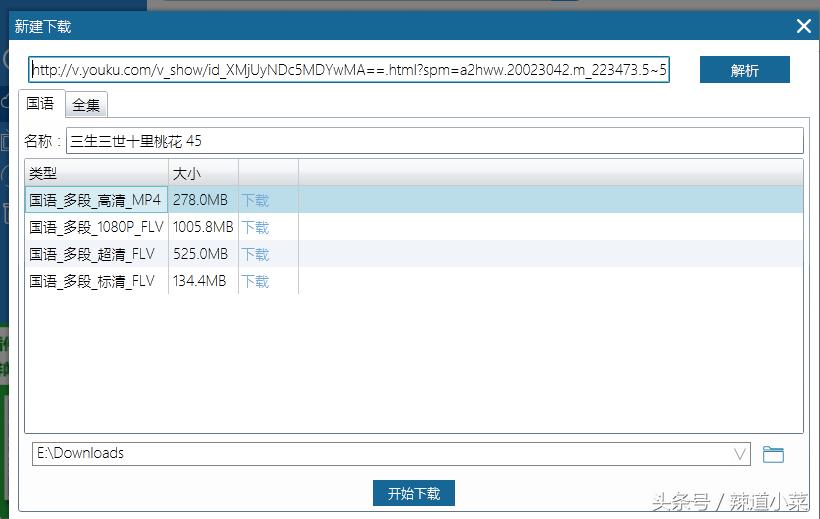This screenshot has width=820, height=519.
Task: Click the 开始下载 button
Action: click(414, 493)
